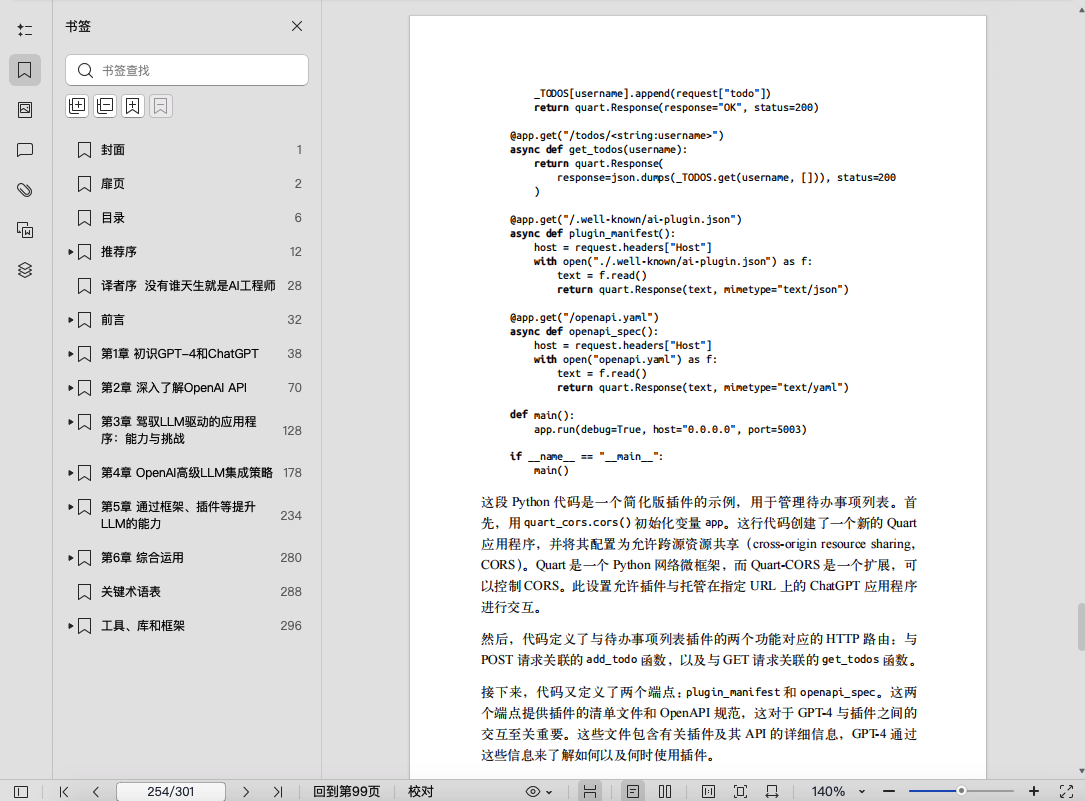Viewport: 1085px width, 801px height.
Task: Open the attachments paperclip panel in sidebar
Action: click(25, 190)
